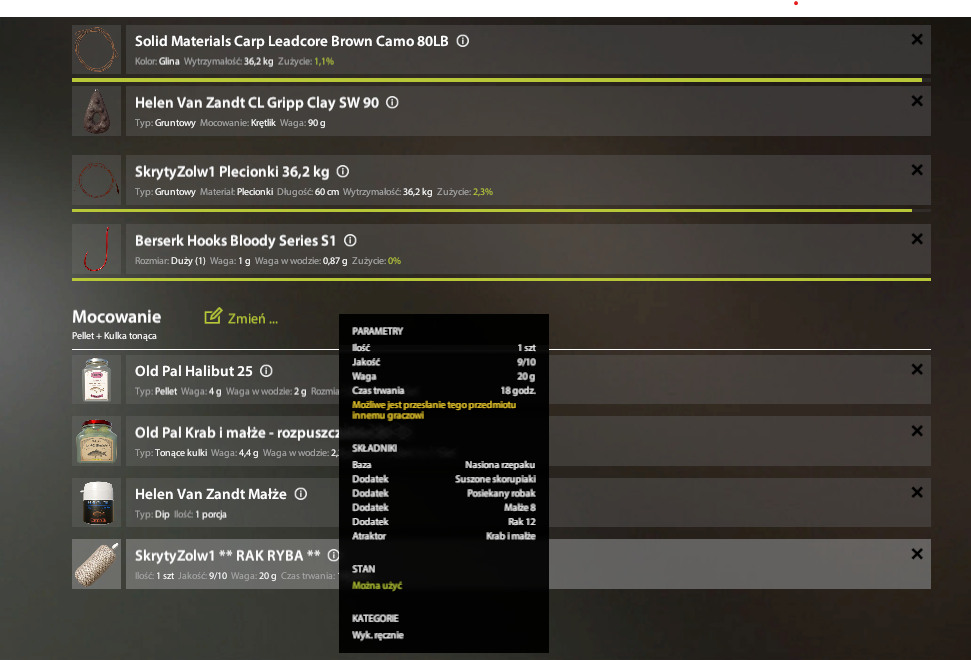Select the Helen Van Zandt Małże dip bottle thumbnail

point(96,503)
